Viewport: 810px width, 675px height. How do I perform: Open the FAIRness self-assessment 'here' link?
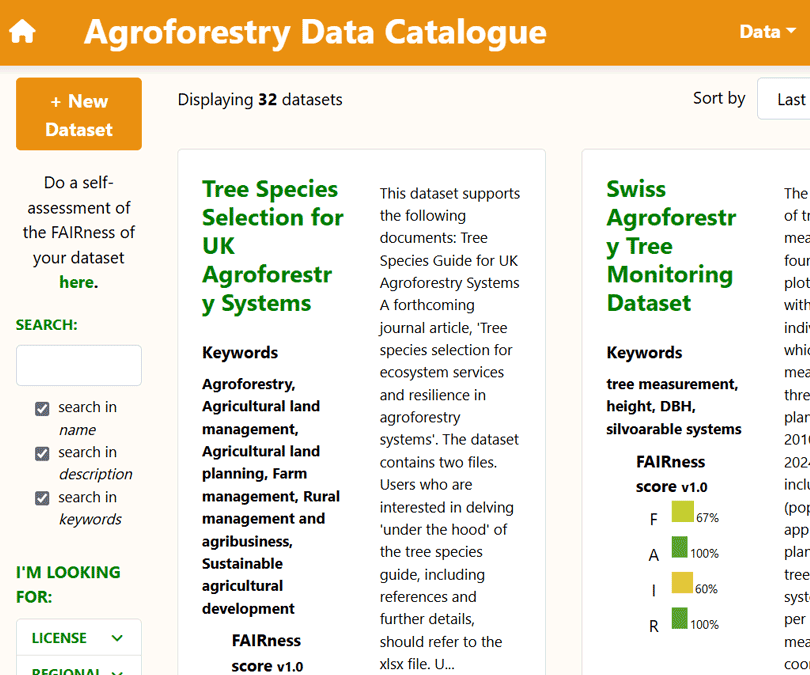point(76,282)
